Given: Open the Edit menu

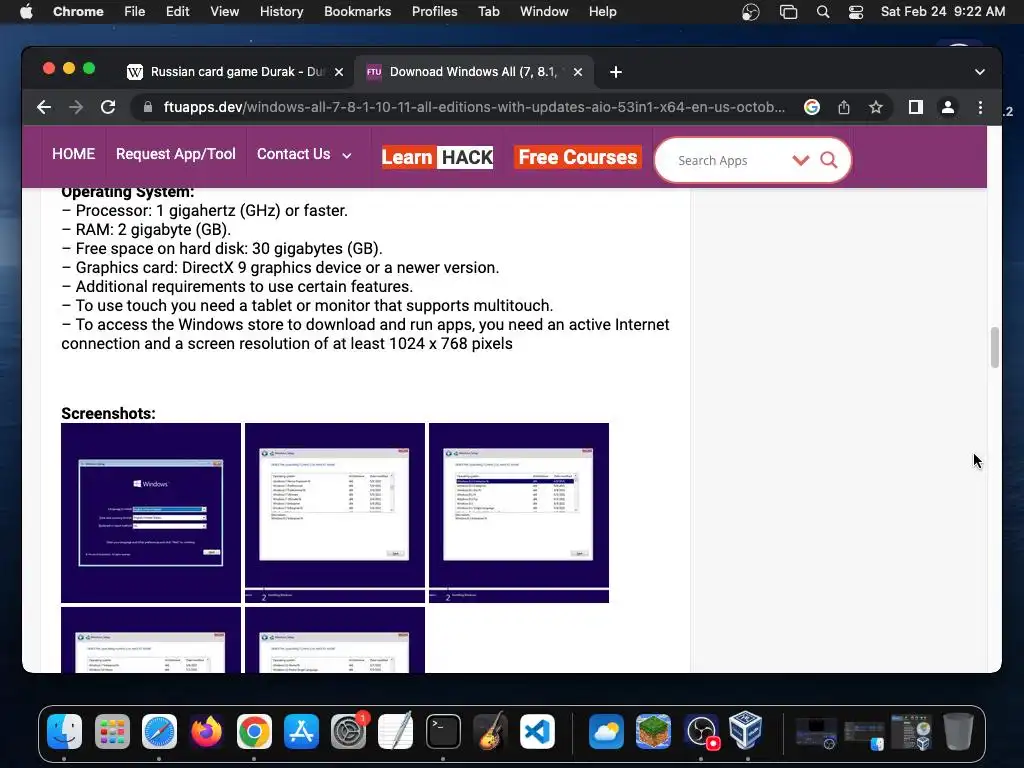Looking at the screenshot, I should click(178, 12).
